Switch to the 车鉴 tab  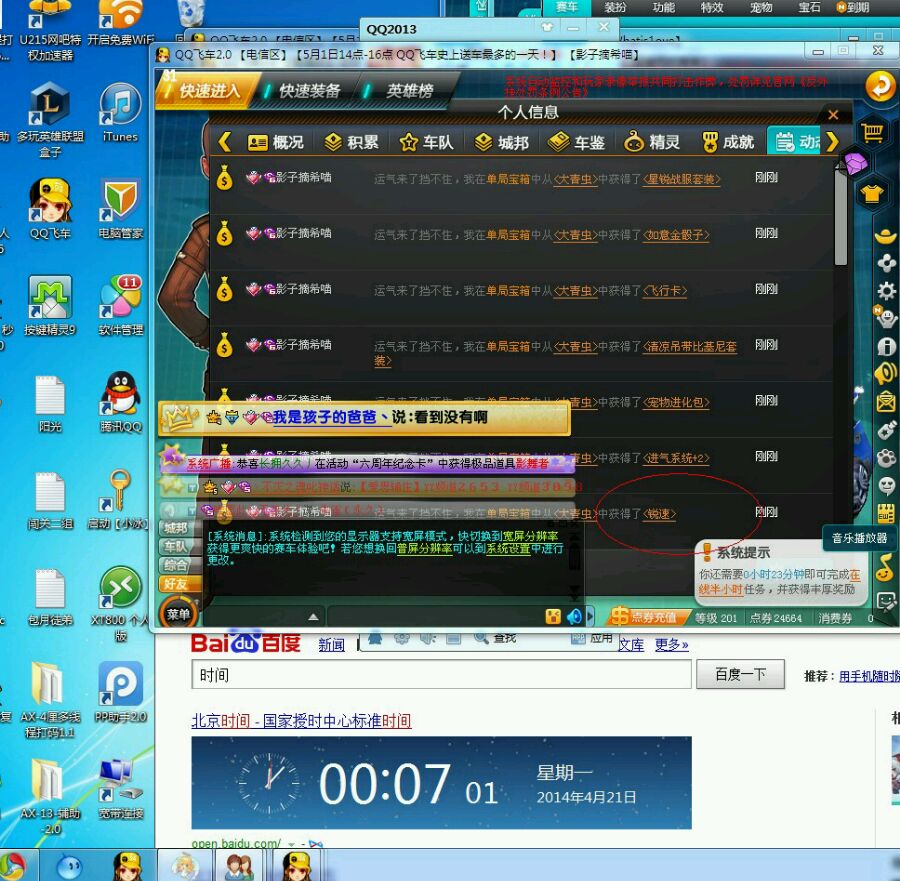point(576,142)
